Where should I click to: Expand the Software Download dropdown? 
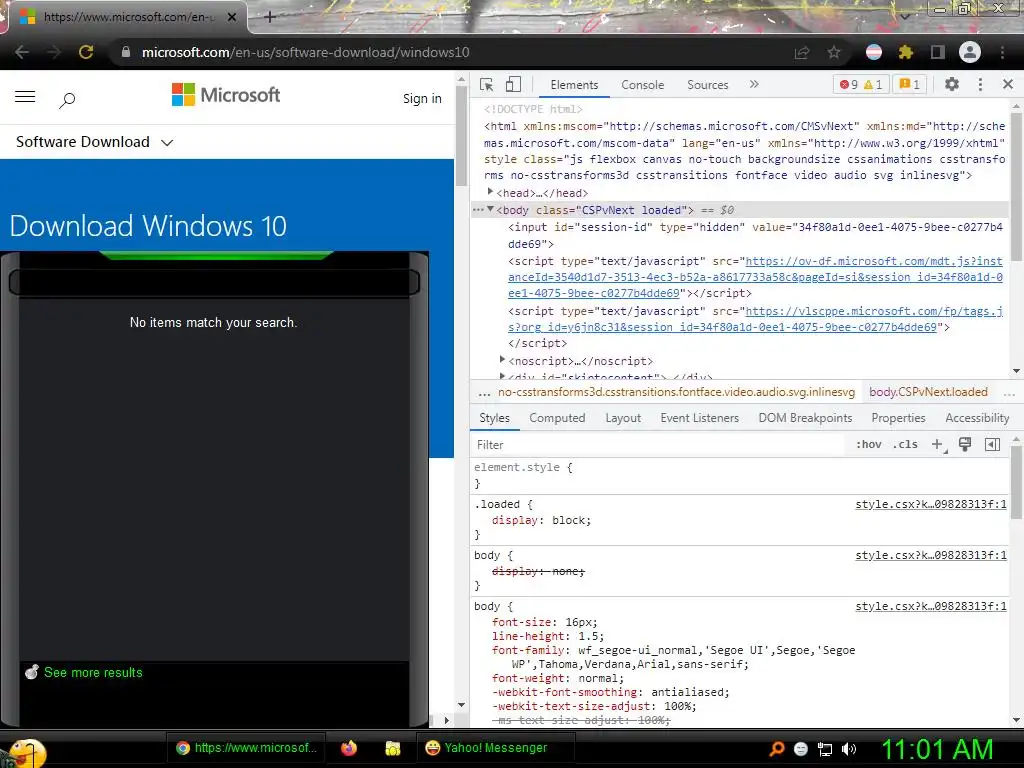coord(94,142)
